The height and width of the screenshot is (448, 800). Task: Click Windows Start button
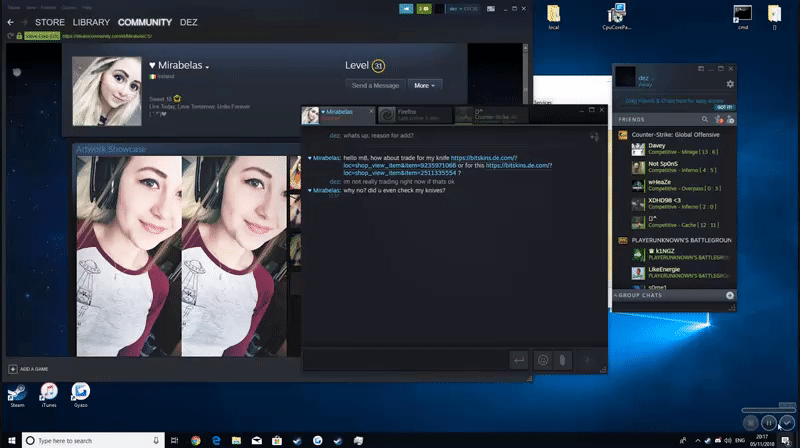point(11,440)
